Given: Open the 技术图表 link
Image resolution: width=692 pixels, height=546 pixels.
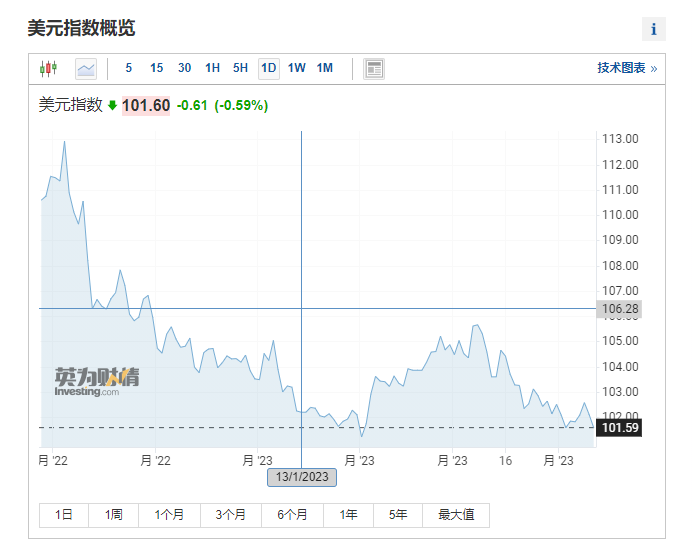Looking at the screenshot, I should pyautogui.click(x=627, y=68).
